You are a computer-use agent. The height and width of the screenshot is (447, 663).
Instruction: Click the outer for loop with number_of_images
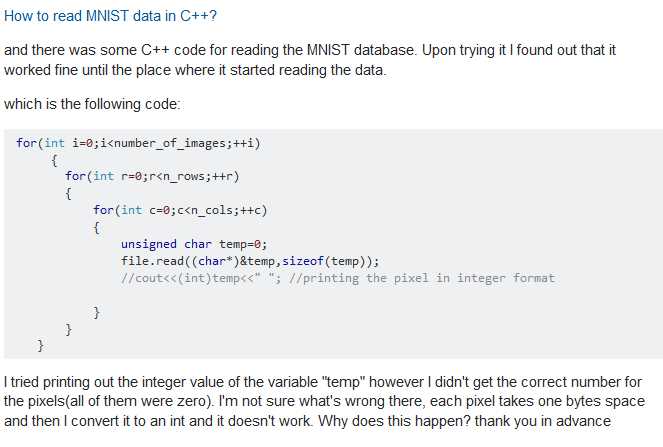point(138,143)
